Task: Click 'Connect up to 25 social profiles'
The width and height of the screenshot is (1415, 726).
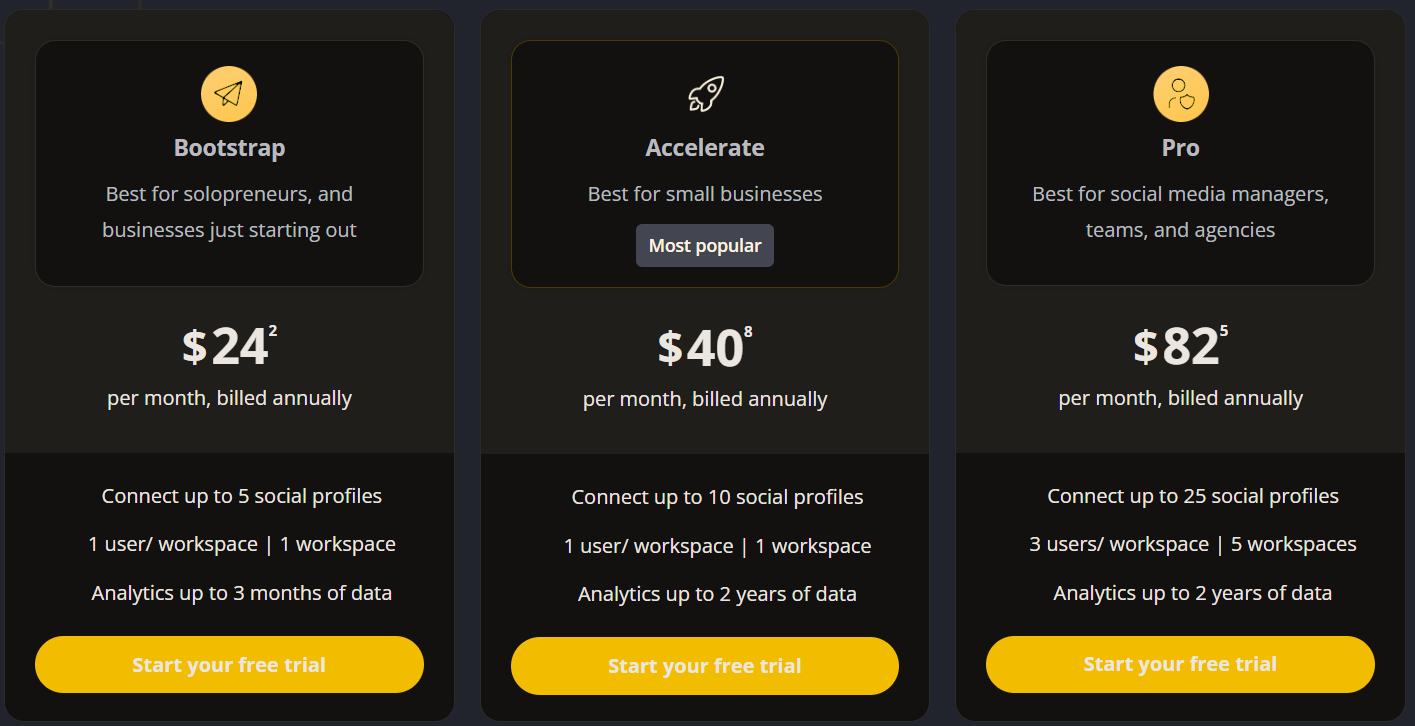Action: point(1193,496)
